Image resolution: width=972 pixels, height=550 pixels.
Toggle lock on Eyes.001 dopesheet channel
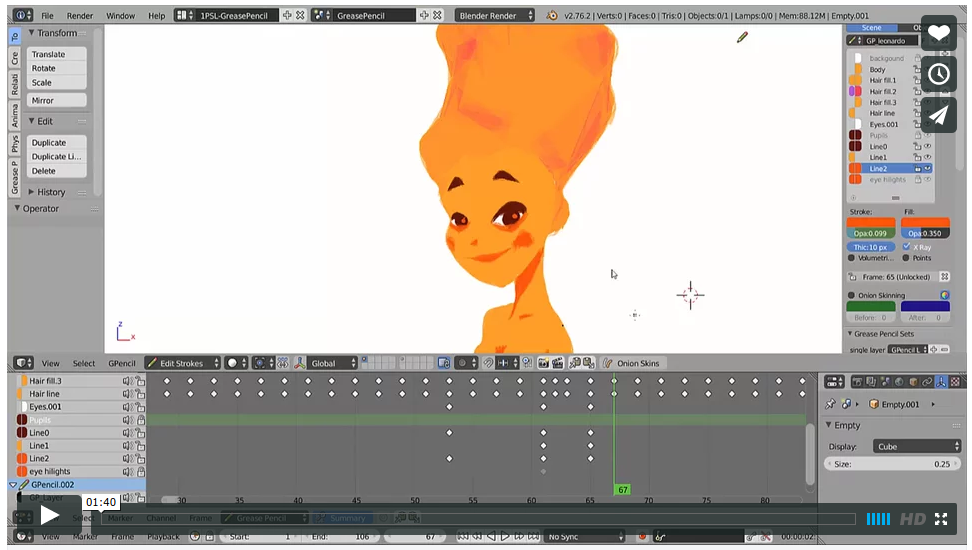[141, 407]
